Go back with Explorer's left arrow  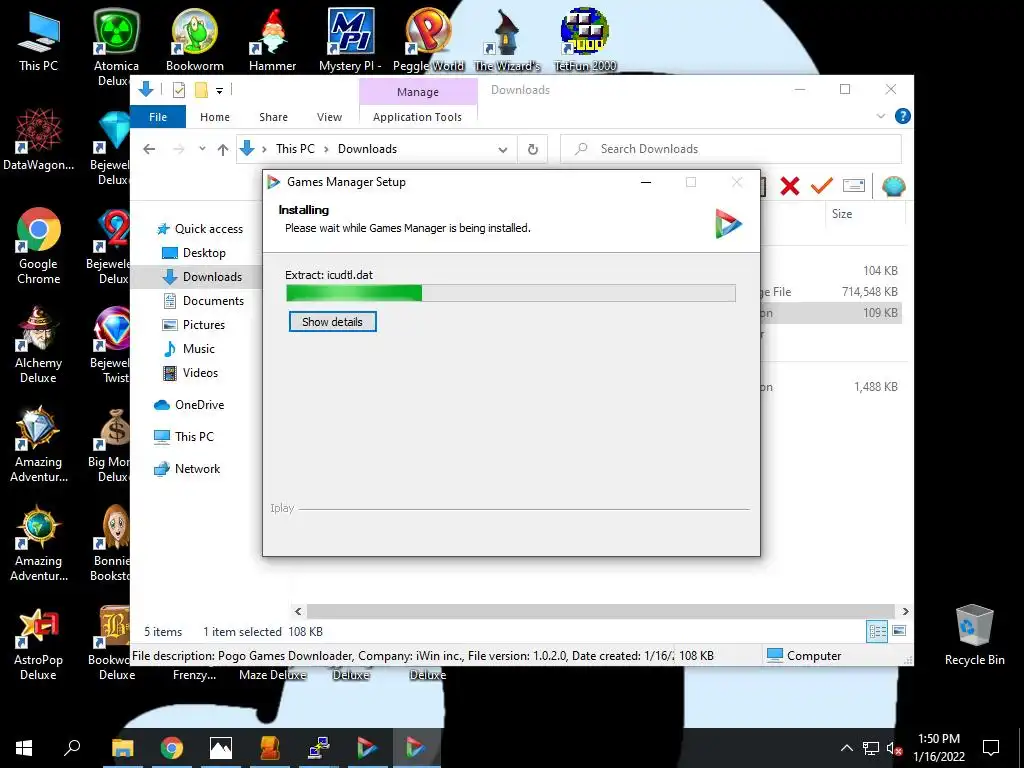(x=149, y=149)
